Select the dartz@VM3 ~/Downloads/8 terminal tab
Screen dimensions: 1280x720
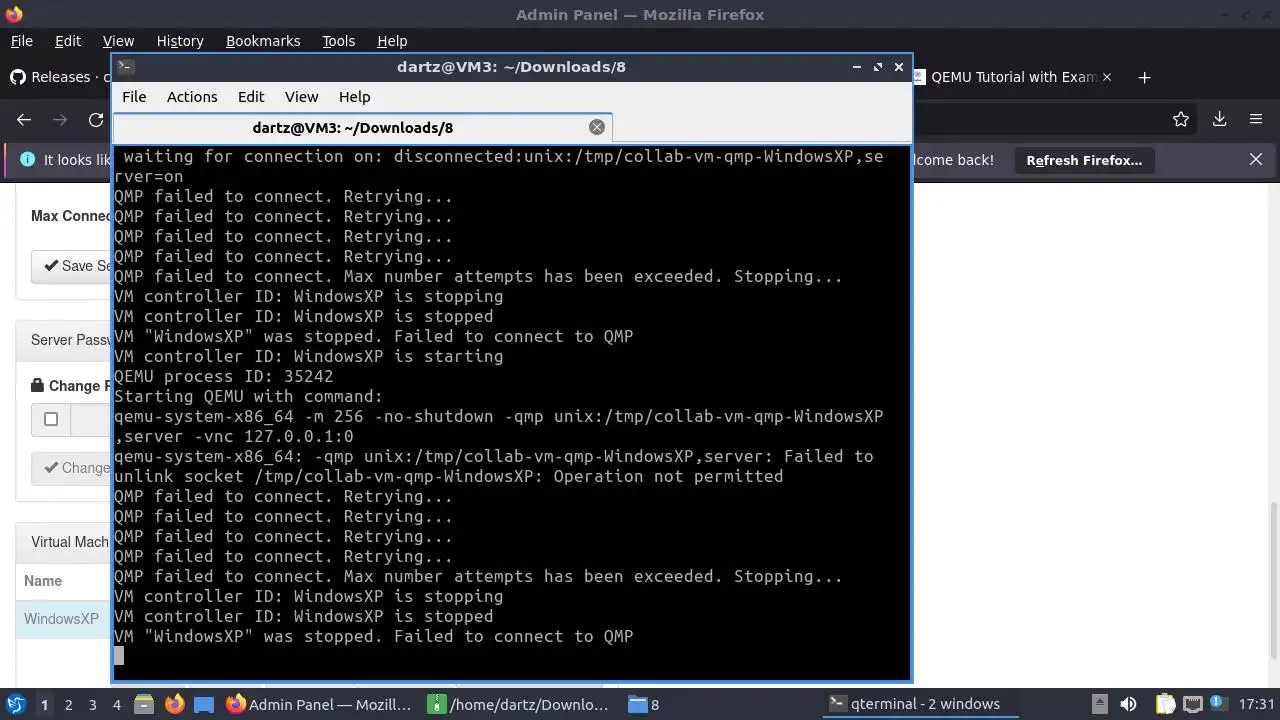(x=362, y=128)
